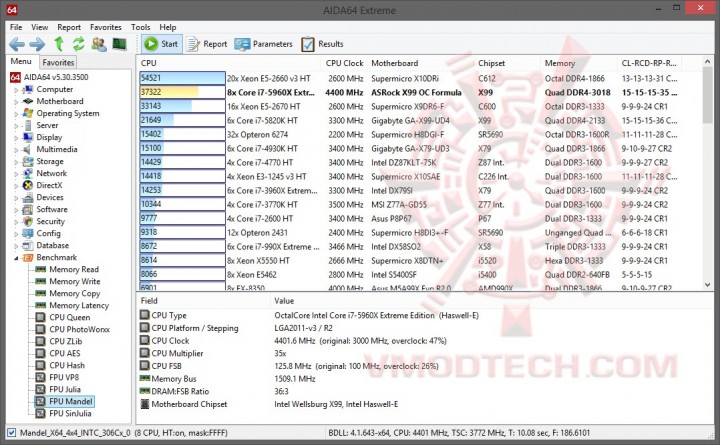The height and width of the screenshot is (445, 720).
Task: Select the Security shield icon
Action: point(28,221)
